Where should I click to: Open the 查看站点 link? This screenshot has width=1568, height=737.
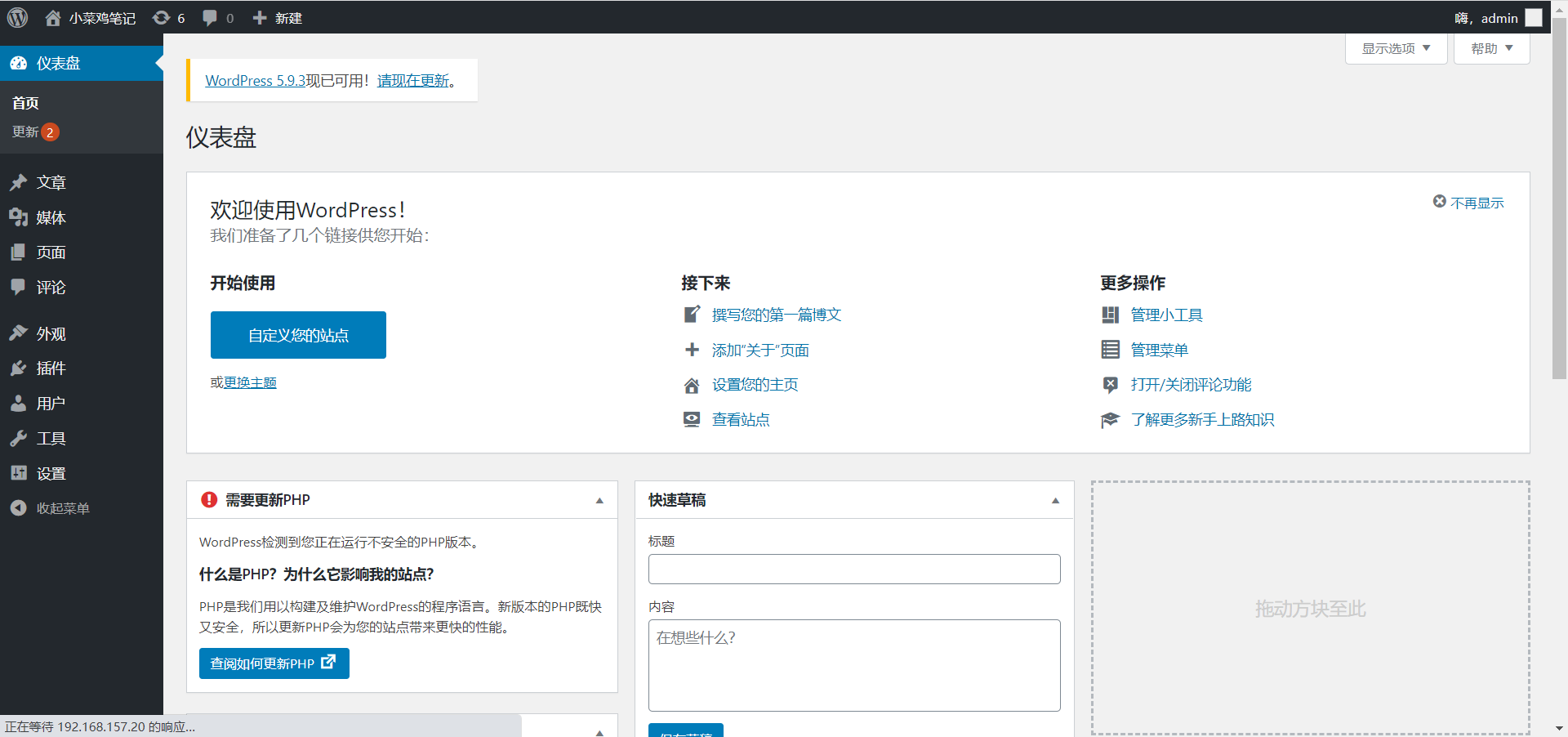click(741, 419)
